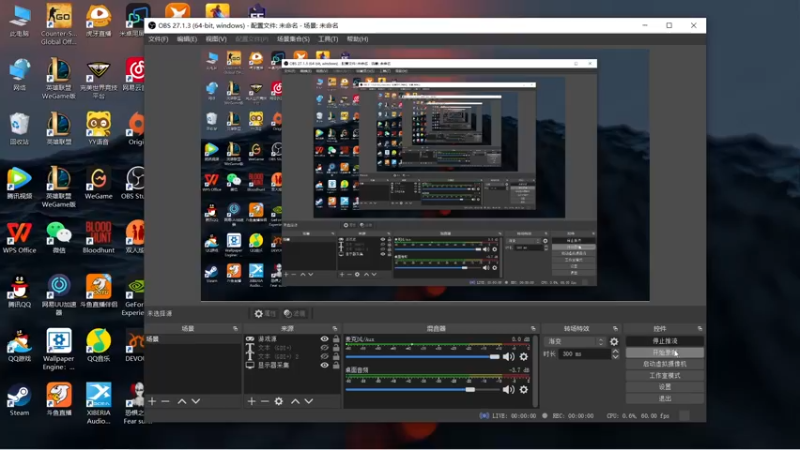The height and width of the screenshot is (450, 800).
Task: Undock the 场景 panel with its float icon
Action: coord(235,329)
